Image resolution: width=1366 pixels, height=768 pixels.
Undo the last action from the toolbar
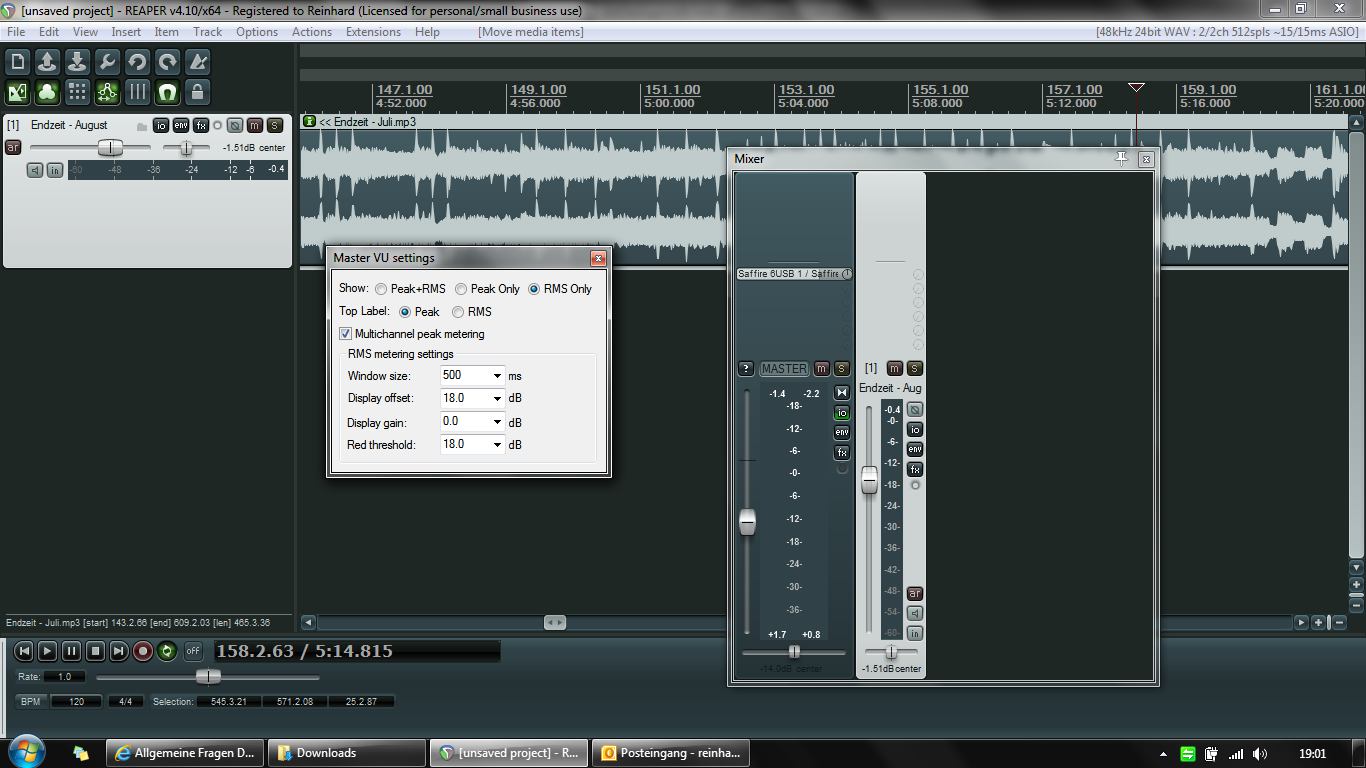pos(137,62)
